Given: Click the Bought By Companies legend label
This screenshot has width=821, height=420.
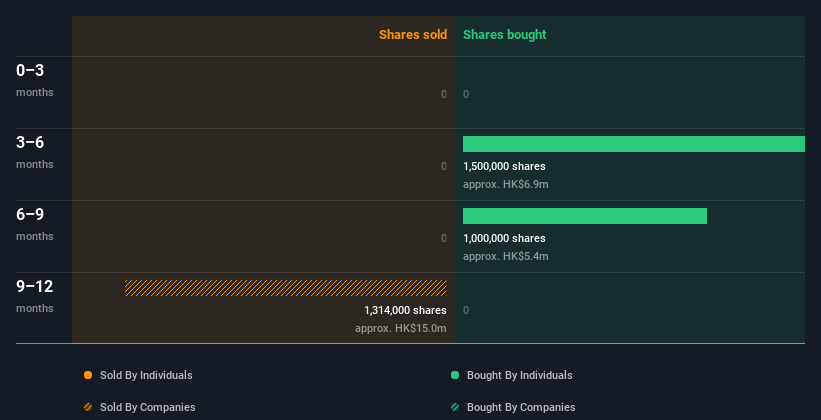Looking at the screenshot, I should click(x=521, y=407).
